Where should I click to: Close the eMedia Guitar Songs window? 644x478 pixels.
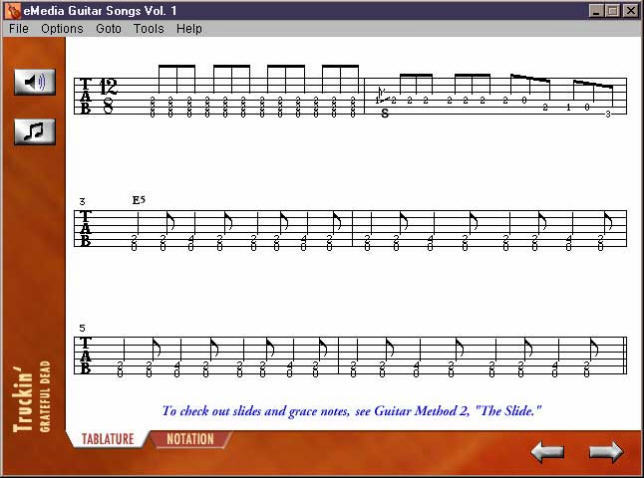tap(630, 11)
